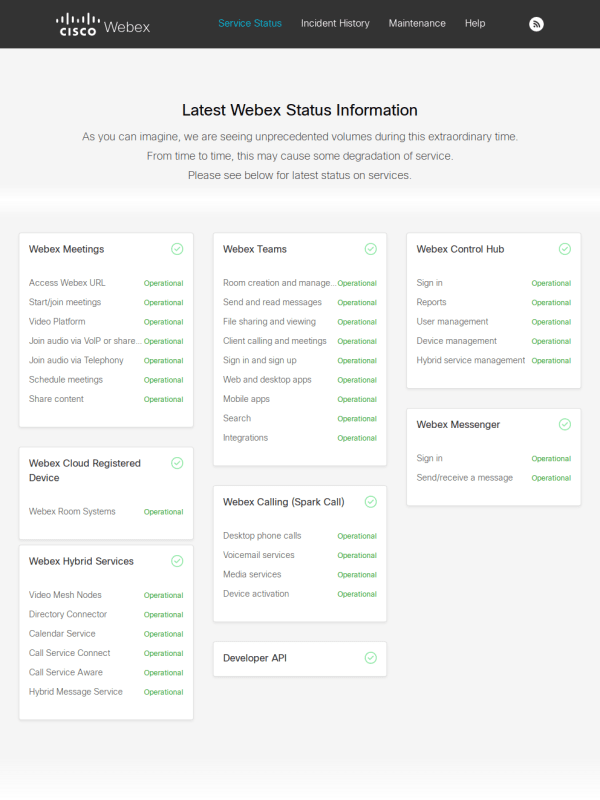
Task: Click the Webex Teams status check icon
Action: [371, 249]
